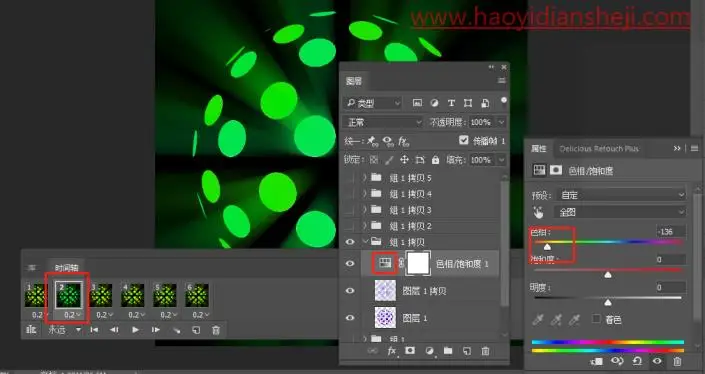Image resolution: width=705 pixels, height=374 pixels.
Task: Open the preset 自定 dropdown
Action: (621, 195)
